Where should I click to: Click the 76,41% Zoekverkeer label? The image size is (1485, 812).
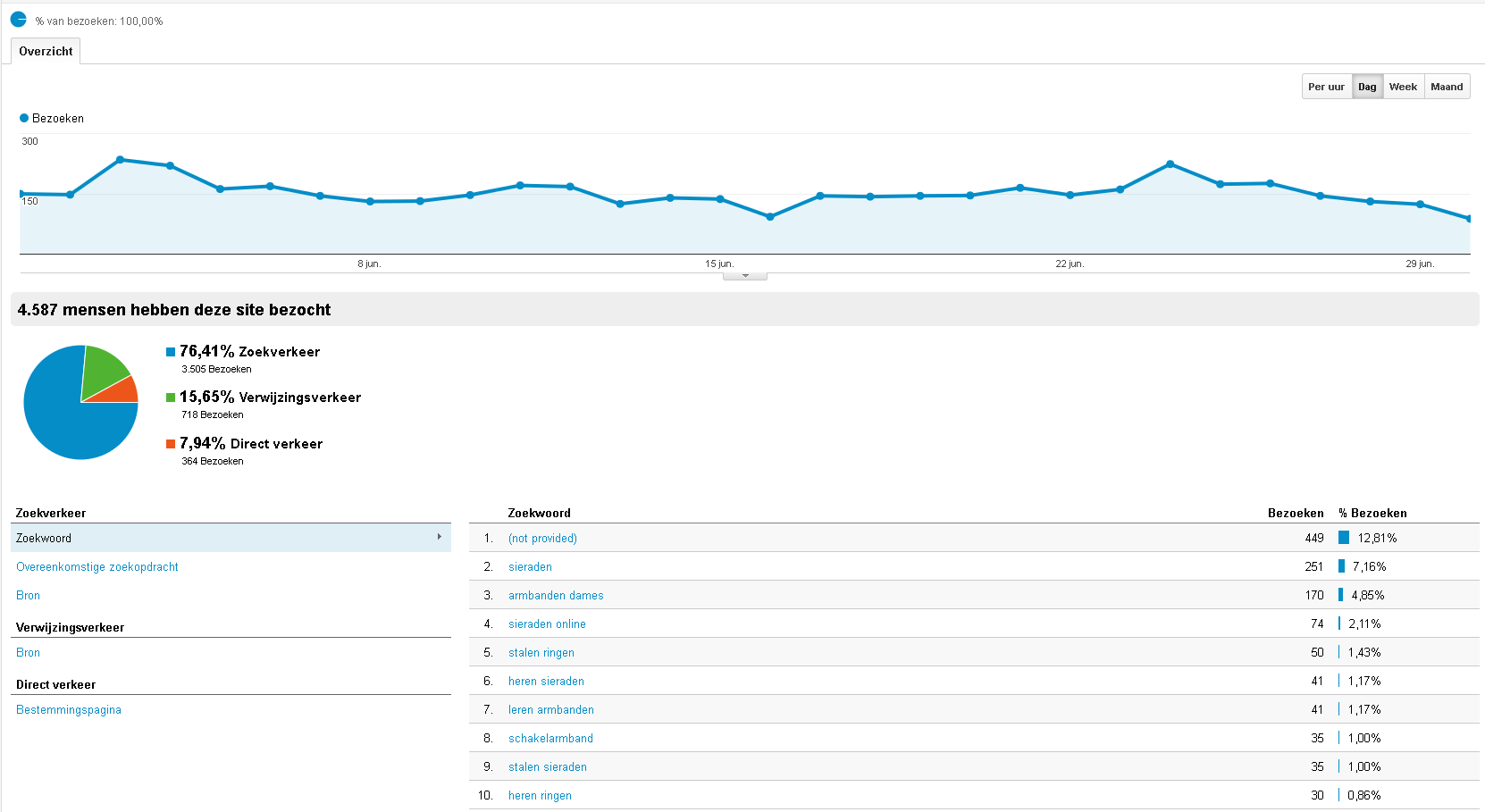(249, 351)
